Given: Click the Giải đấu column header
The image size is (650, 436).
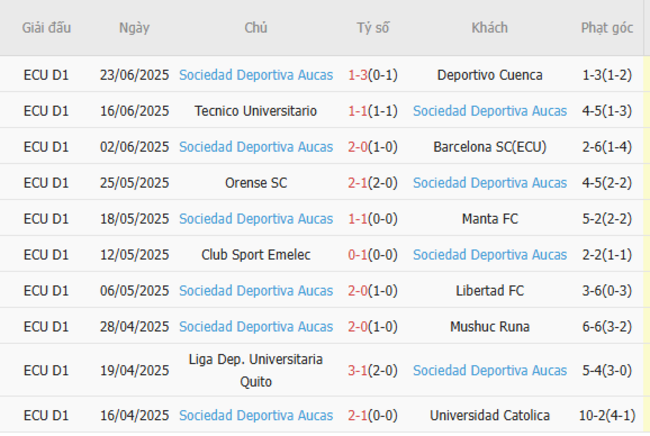Looking at the screenshot, I should 47,28.
